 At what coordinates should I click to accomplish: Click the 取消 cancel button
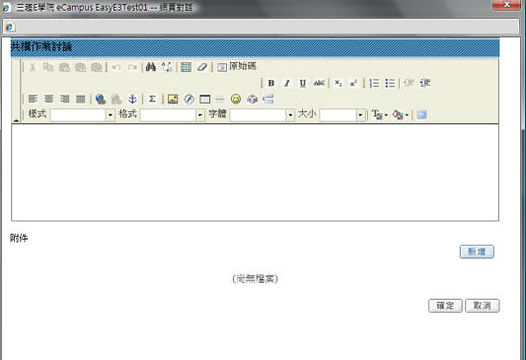pos(482,306)
